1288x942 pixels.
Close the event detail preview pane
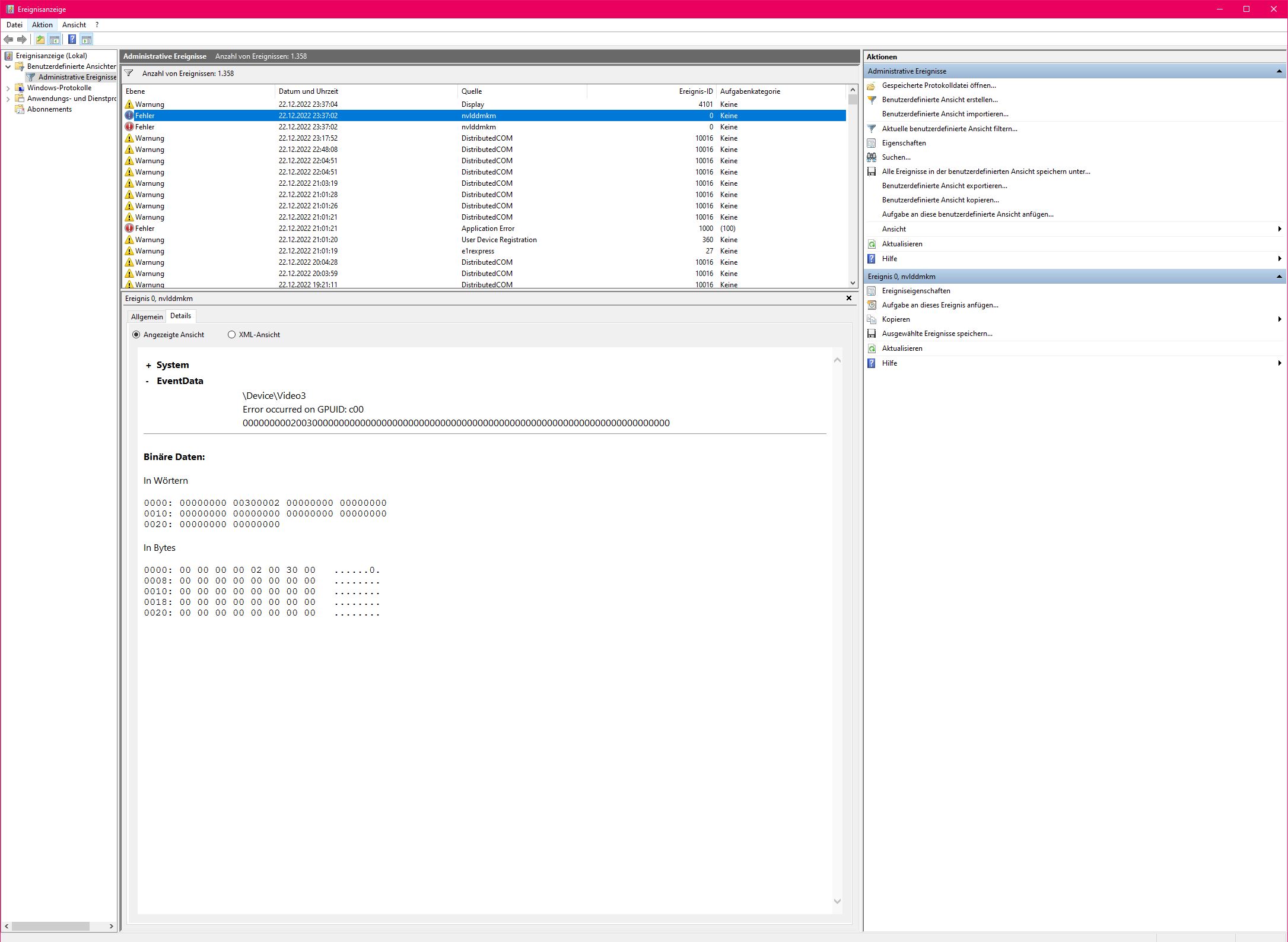pyautogui.click(x=848, y=298)
